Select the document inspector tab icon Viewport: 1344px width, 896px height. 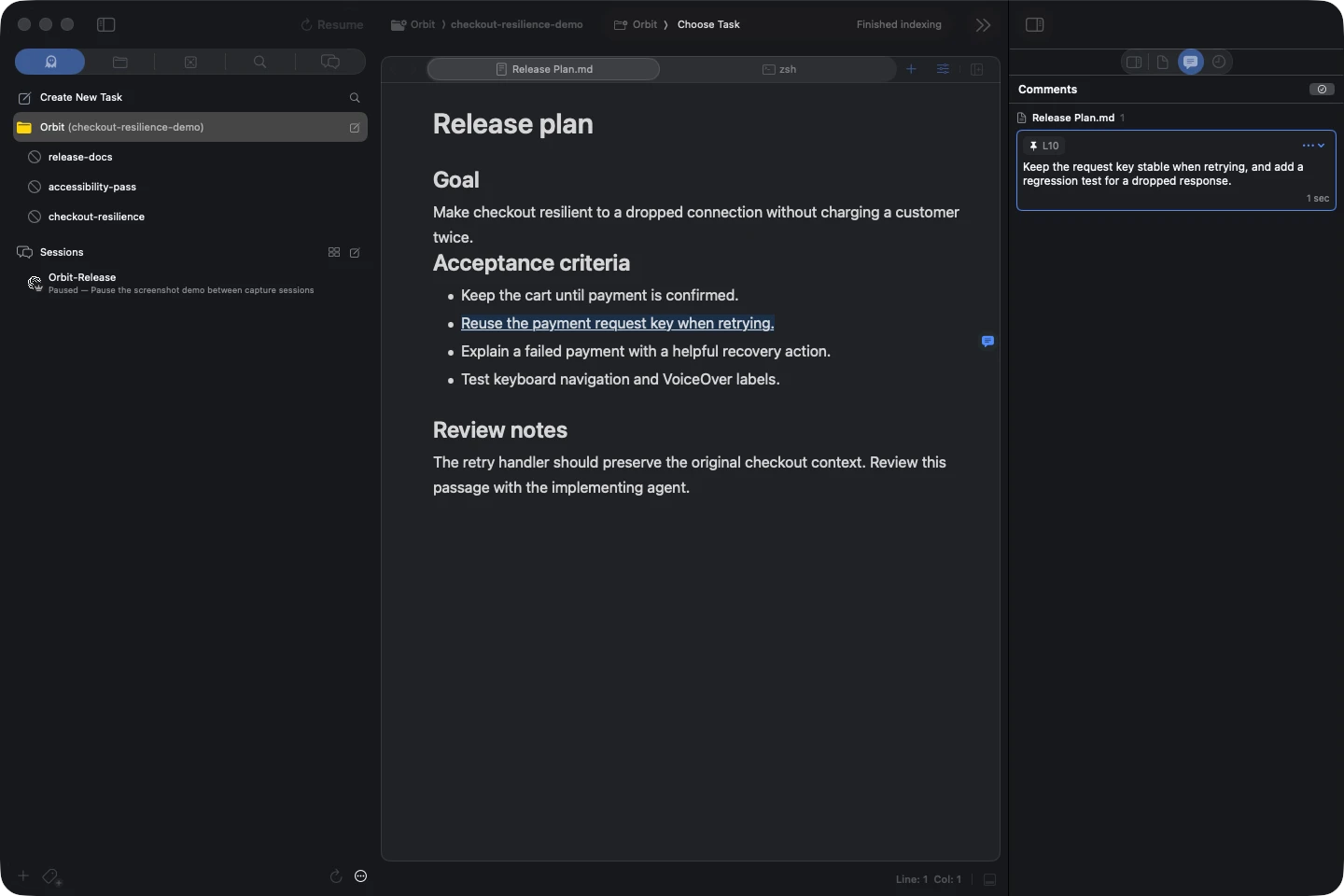tap(1162, 62)
